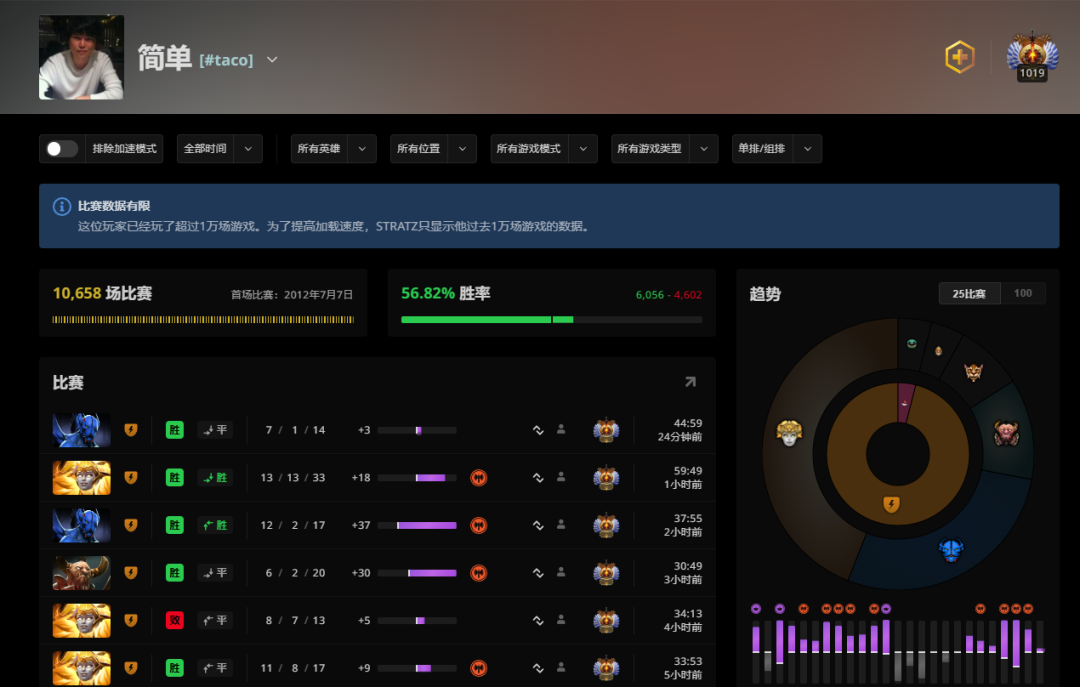
Task: Expand the chevron beside the [#taco] tag
Action: pyautogui.click(x=272, y=60)
